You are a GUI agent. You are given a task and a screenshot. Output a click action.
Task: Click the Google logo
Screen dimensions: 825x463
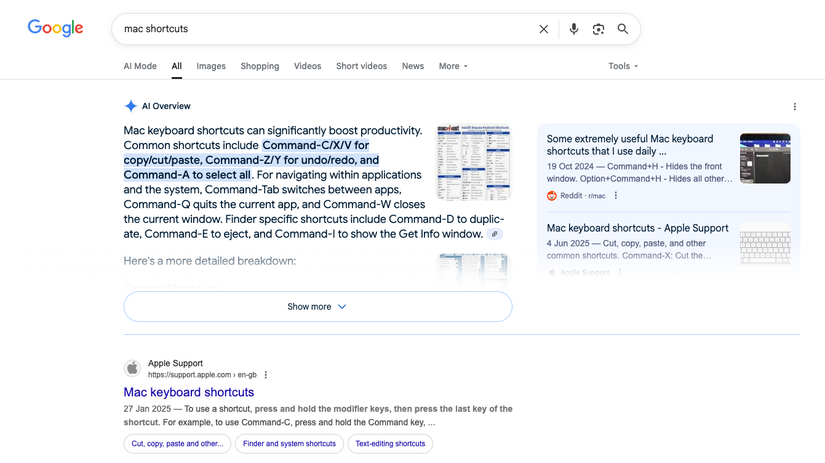point(55,28)
